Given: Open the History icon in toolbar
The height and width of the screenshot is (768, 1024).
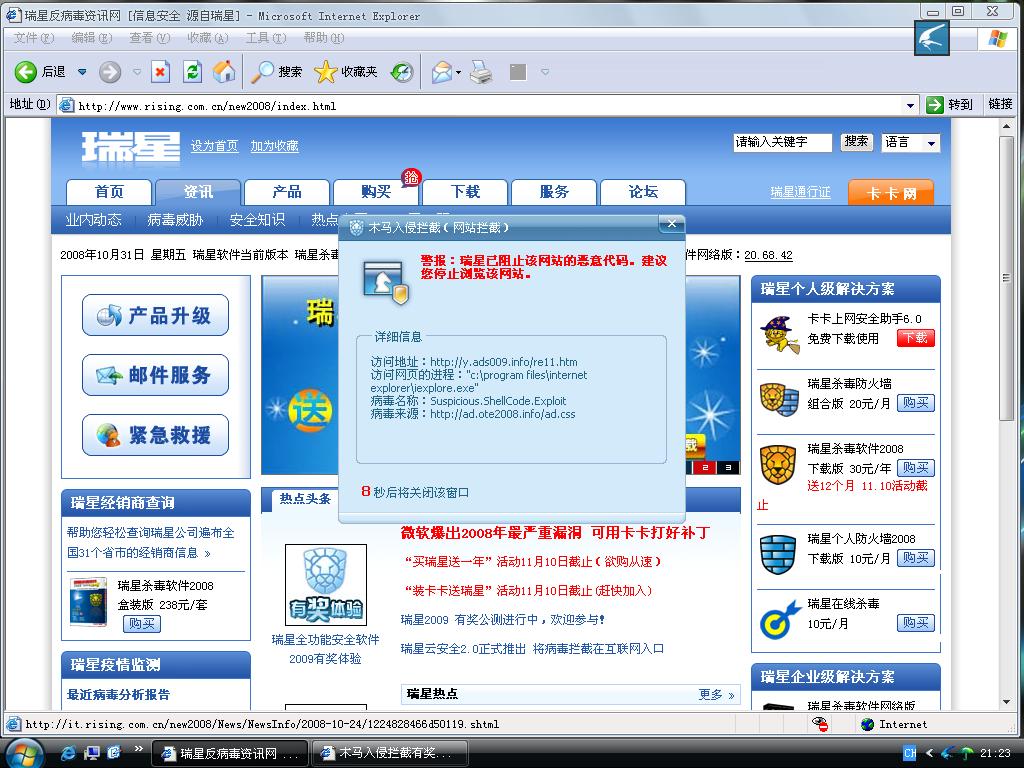Looking at the screenshot, I should point(402,72).
